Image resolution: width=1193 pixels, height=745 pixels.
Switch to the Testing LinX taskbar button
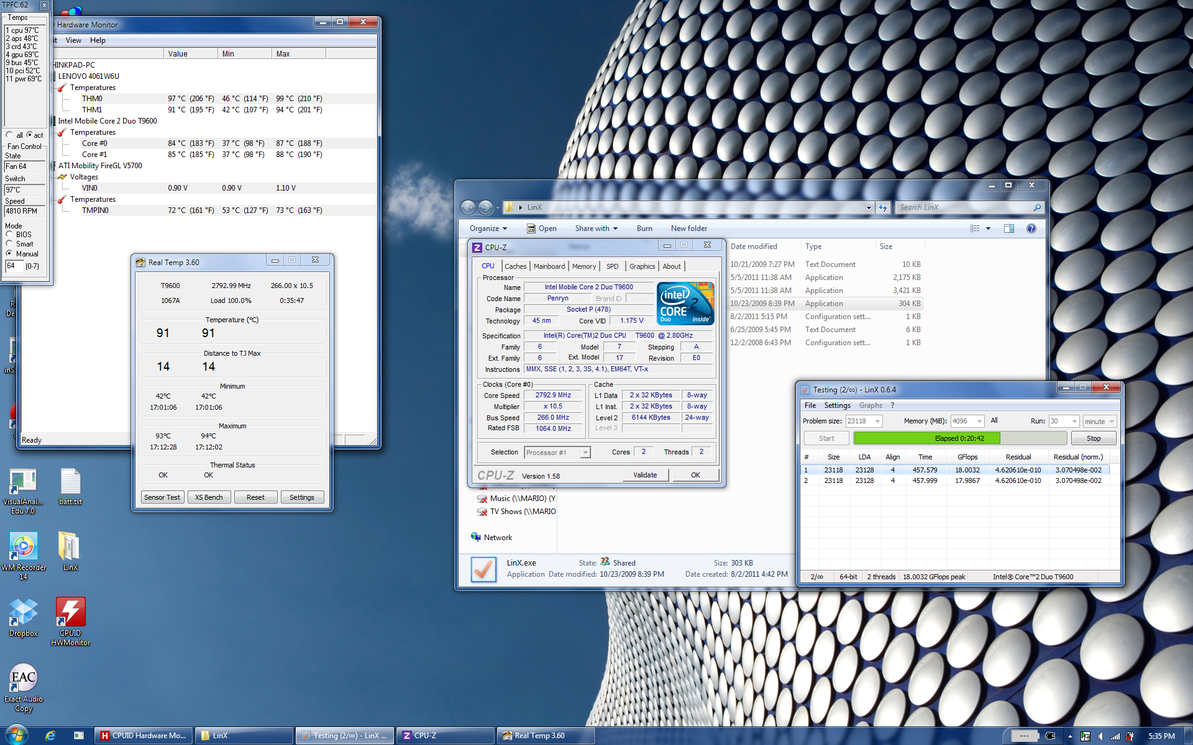345,736
